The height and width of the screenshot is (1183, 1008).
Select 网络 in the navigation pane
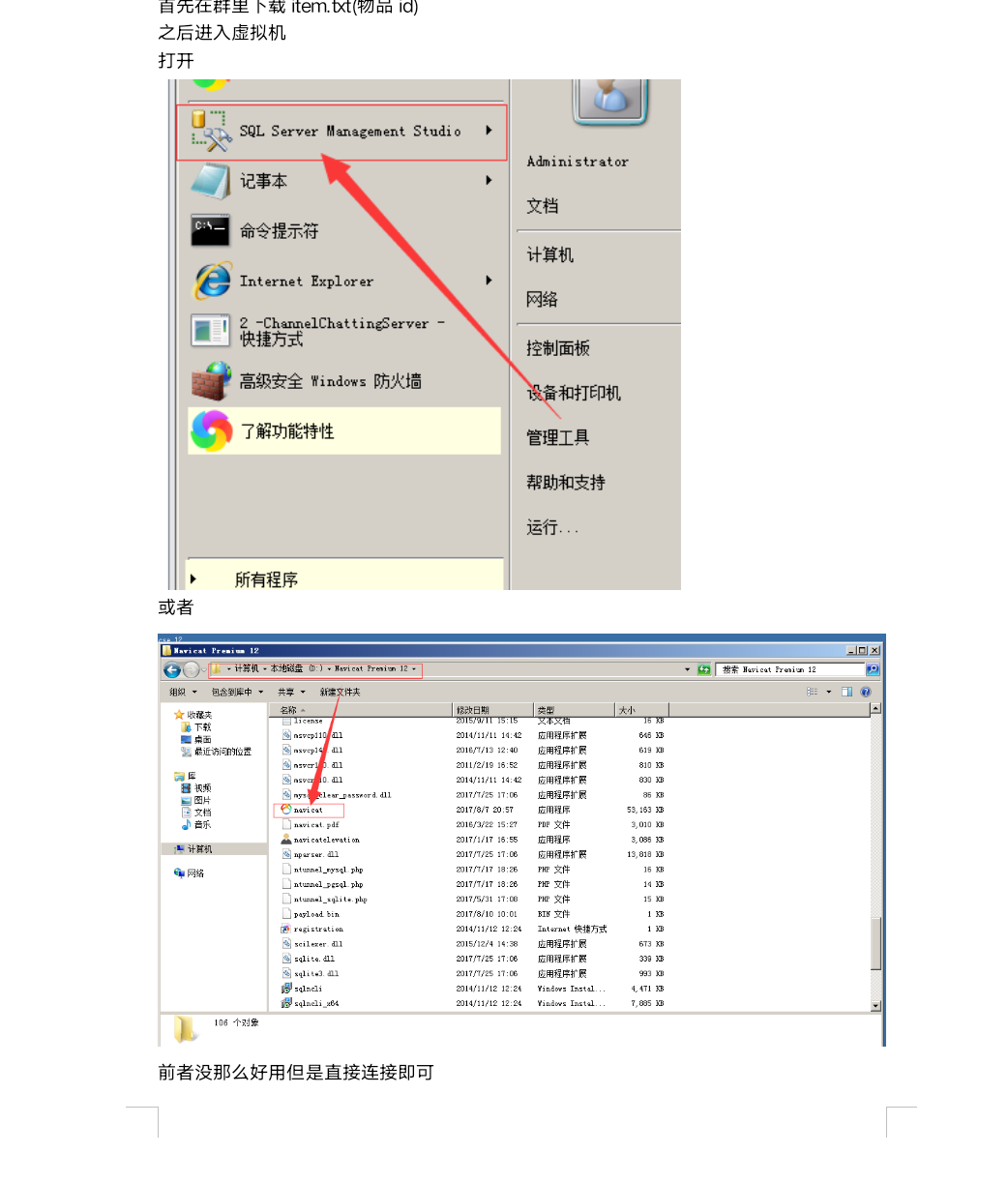(x=195, y=873)
